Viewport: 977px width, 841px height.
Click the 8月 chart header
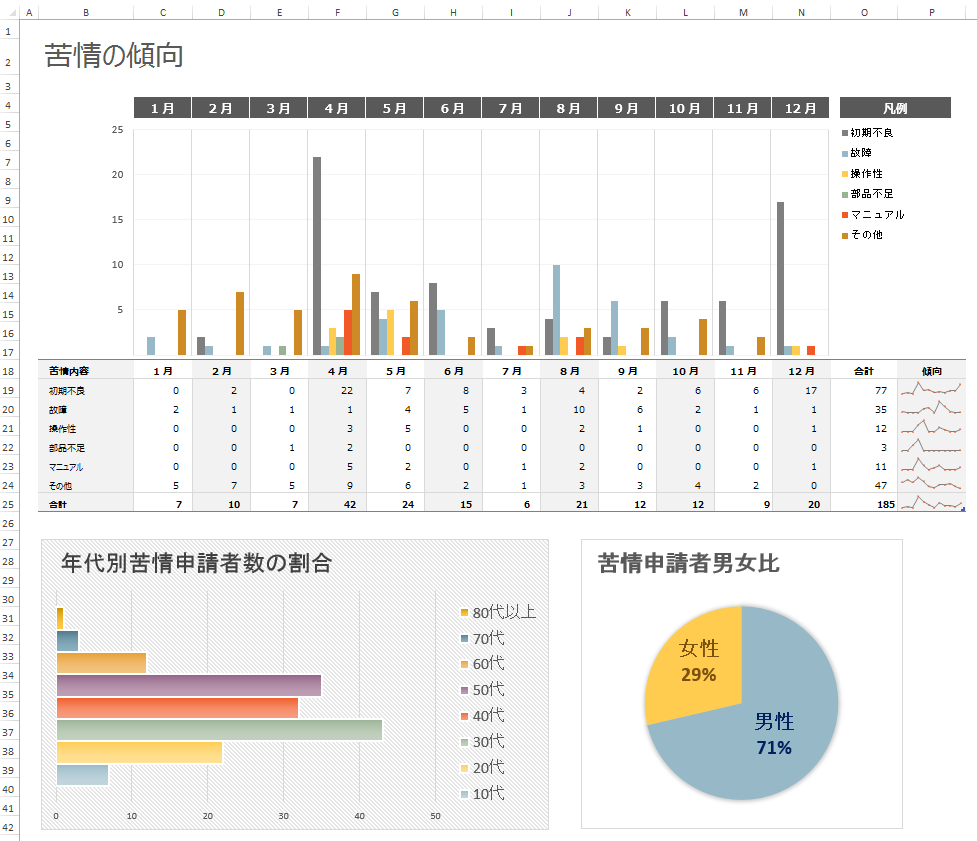tap(568, 108)
